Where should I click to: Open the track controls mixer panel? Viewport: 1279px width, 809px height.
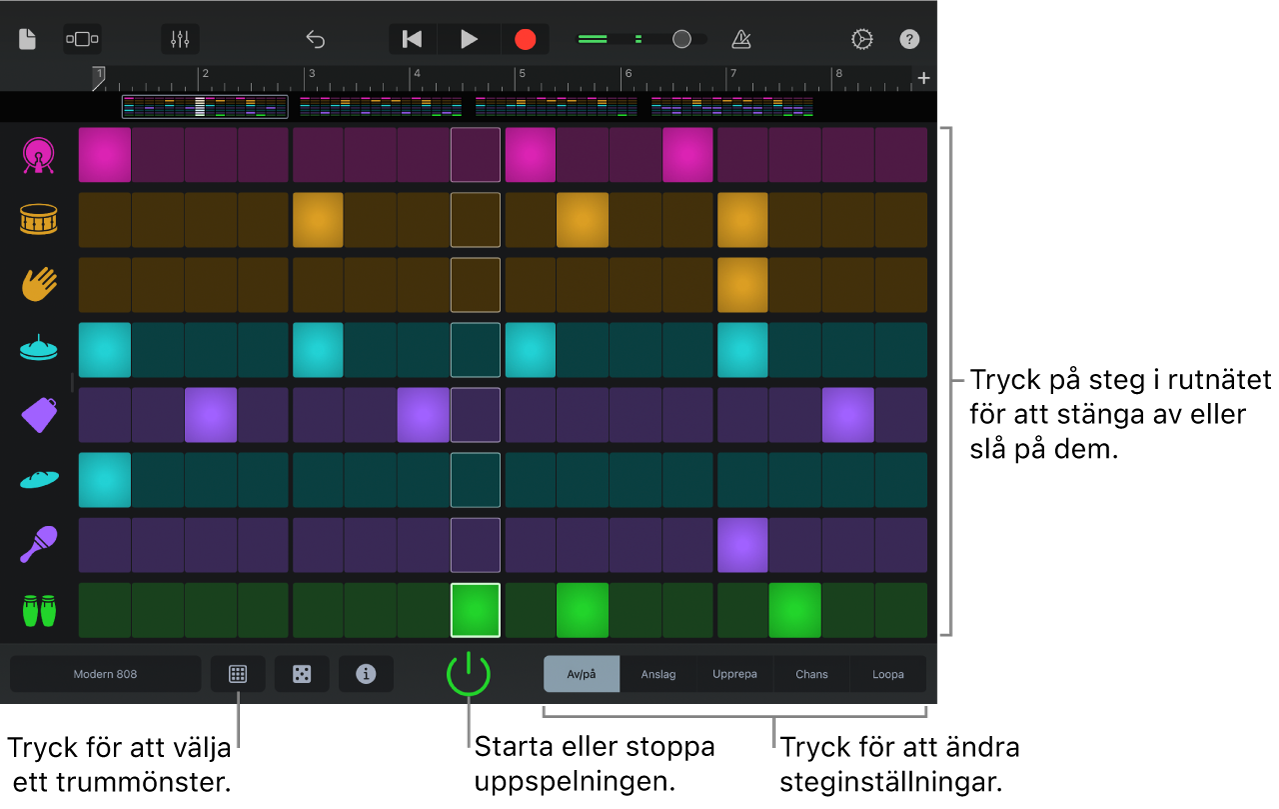coord(179,39)
